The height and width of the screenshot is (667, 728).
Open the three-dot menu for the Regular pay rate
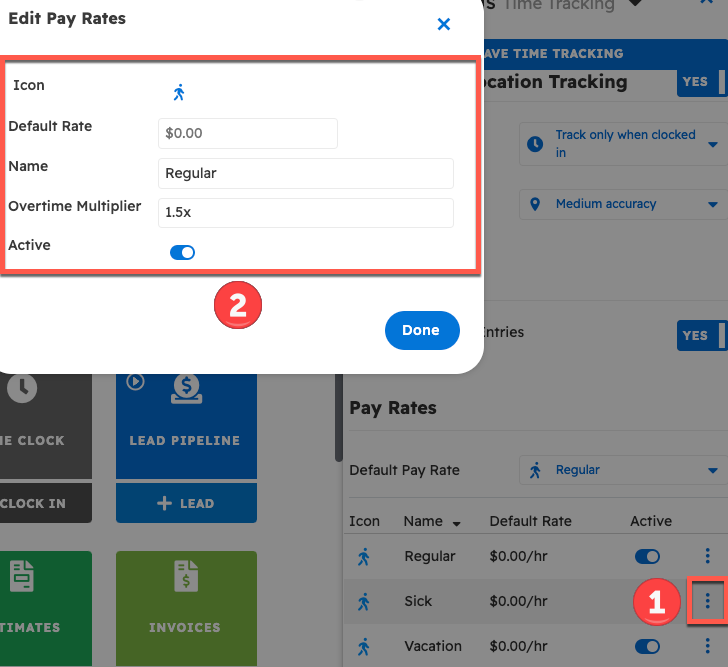(x=707, y=556)
